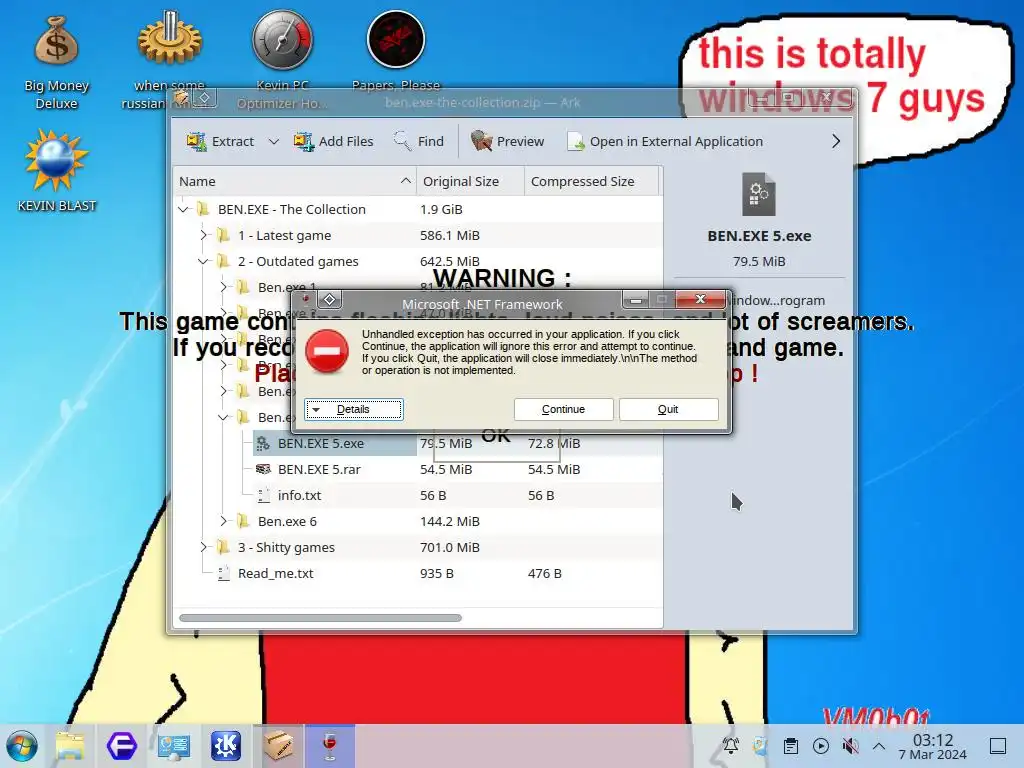Viewport: 1024px width, 768px height.
Task: Click muted volume tray icon
Action: (850, 746)
